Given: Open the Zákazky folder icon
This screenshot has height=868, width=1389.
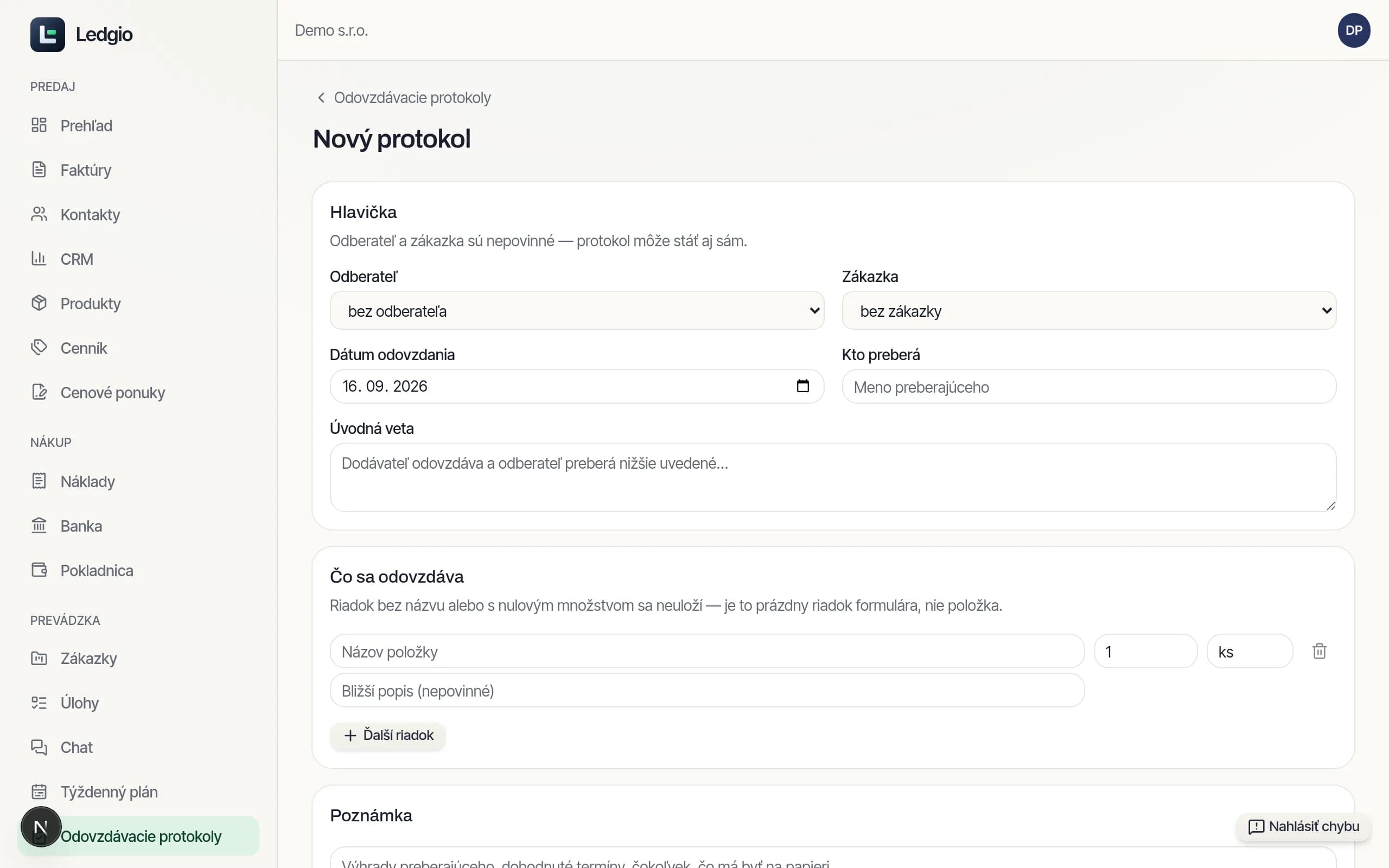Looking at the screenshot, I should point(39,658).
